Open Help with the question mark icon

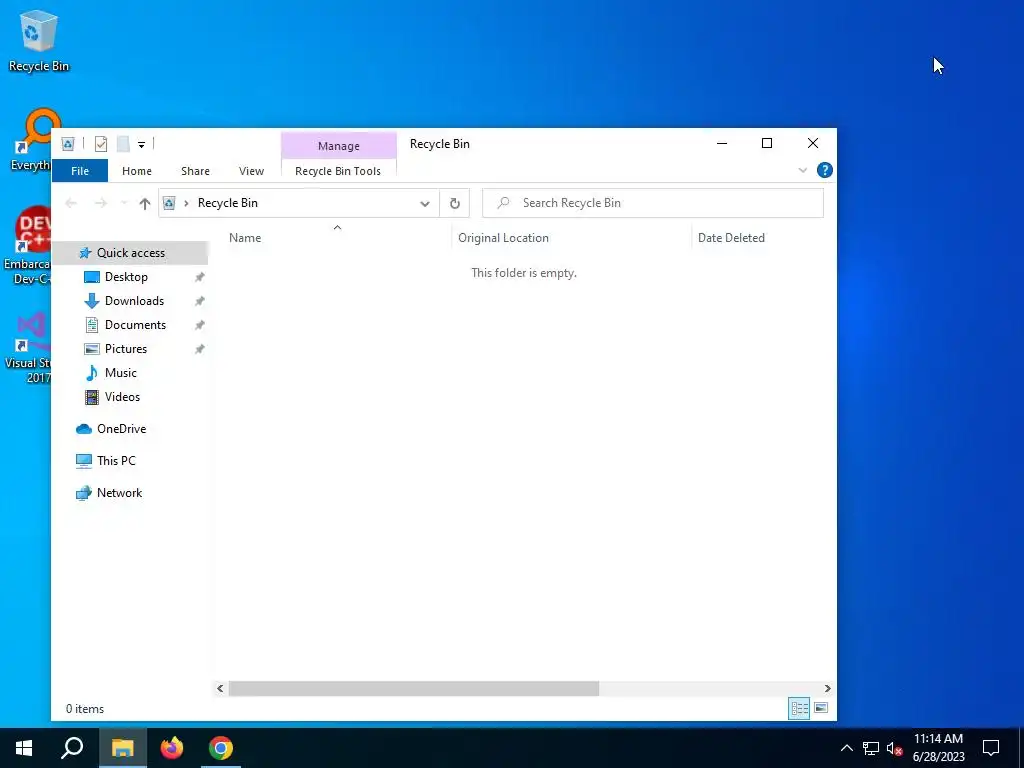point(824,170)
